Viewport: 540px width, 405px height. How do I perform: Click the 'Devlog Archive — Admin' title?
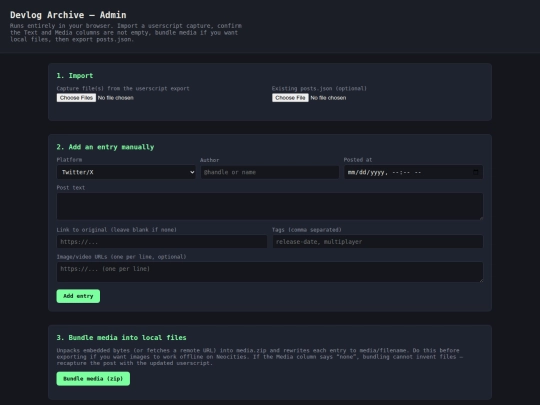click(68, 15)
